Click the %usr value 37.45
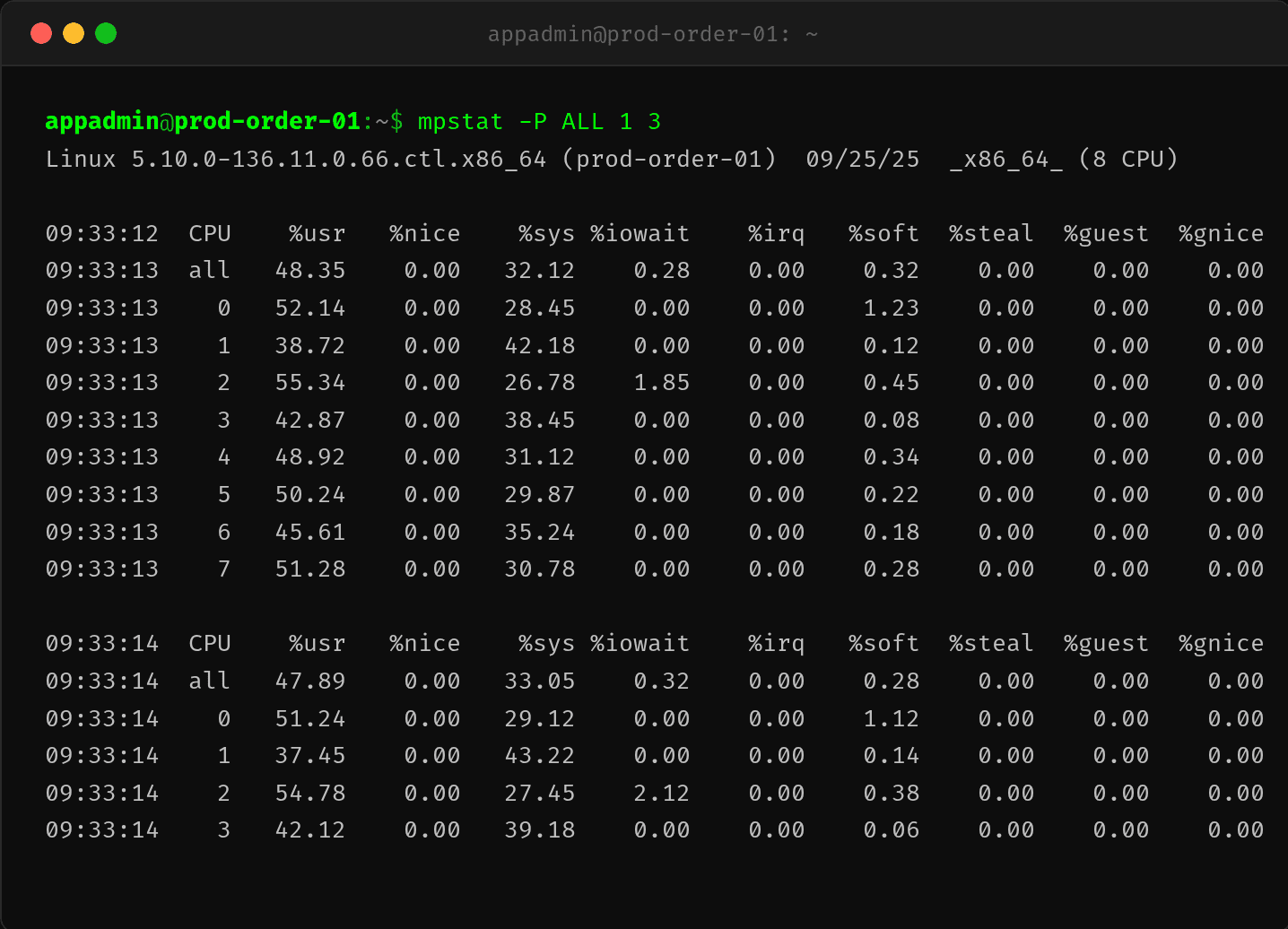Image resolution: width=1288 pixels, height=929 pixels. pos(310,755)
